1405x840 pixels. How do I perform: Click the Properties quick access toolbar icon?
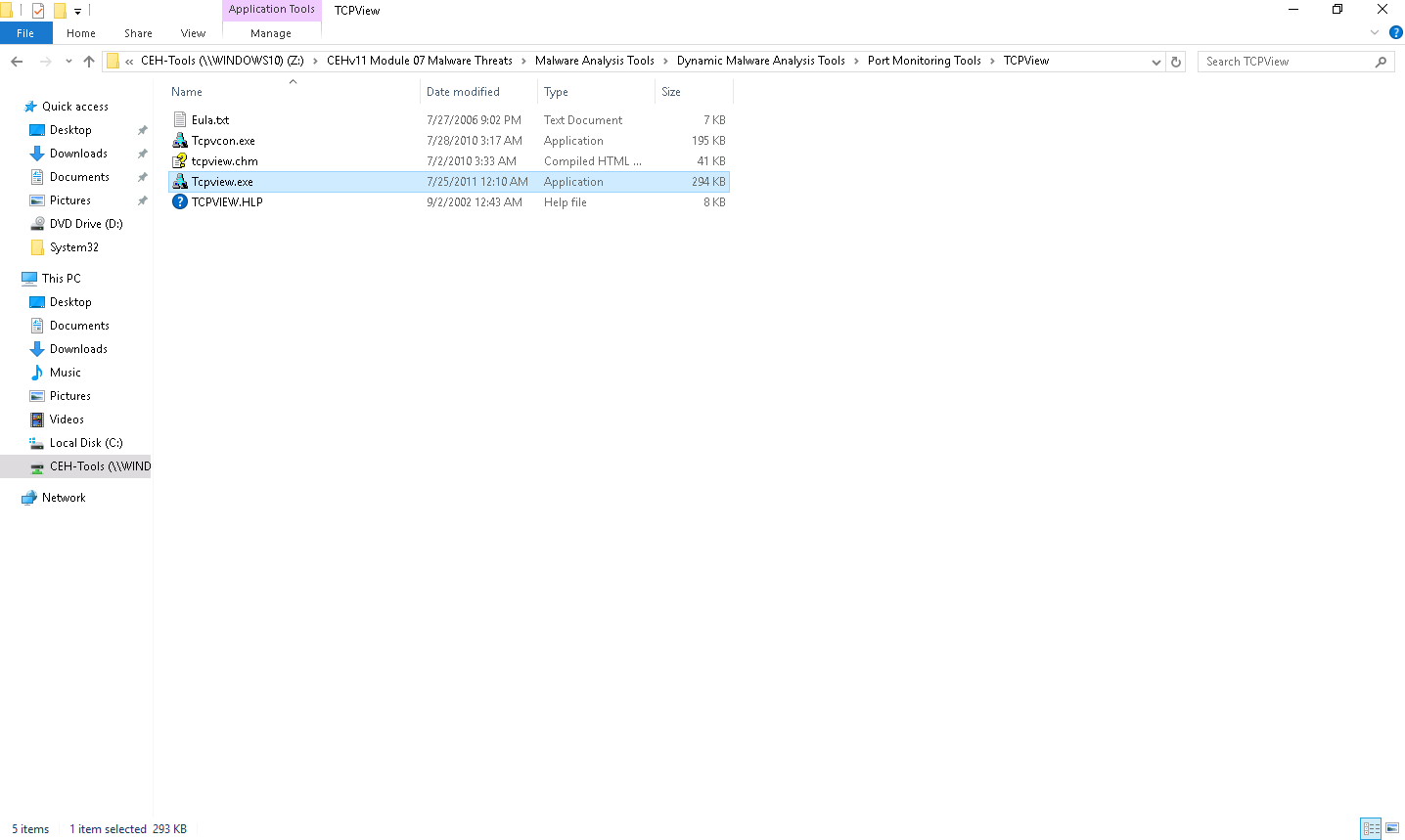pyautogui.click(x=38, y=11)
